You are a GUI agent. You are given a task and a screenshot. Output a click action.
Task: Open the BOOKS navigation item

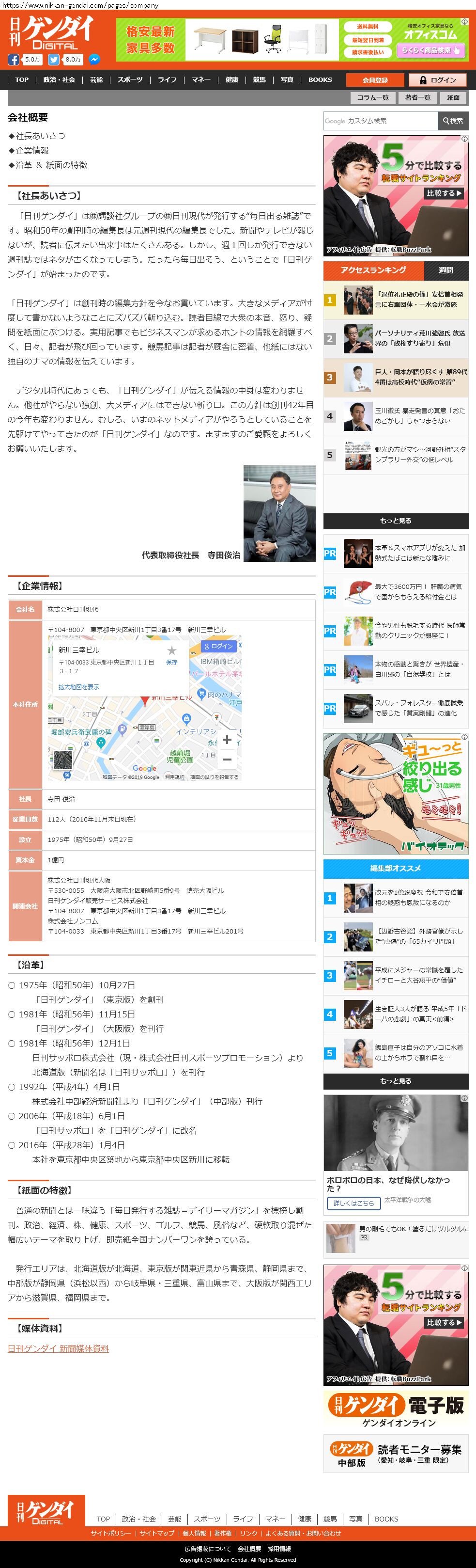321,80
